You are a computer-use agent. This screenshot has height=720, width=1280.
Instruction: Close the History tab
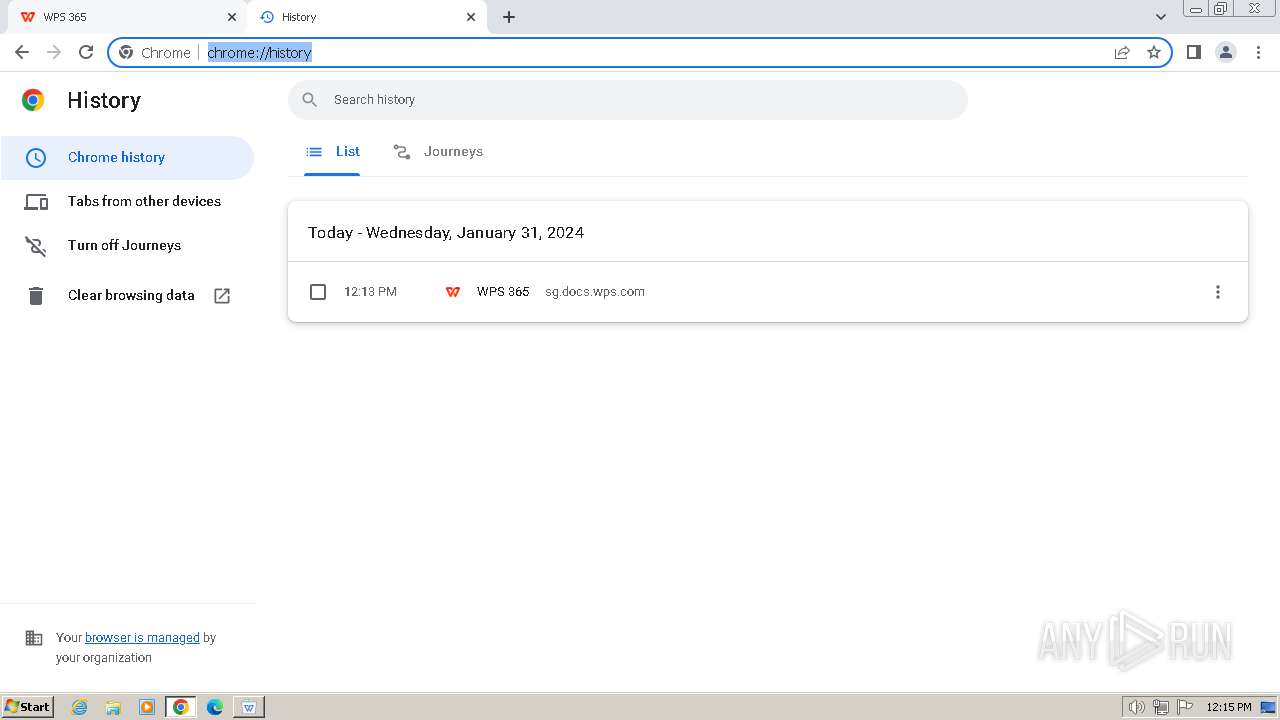click(471, 17)
